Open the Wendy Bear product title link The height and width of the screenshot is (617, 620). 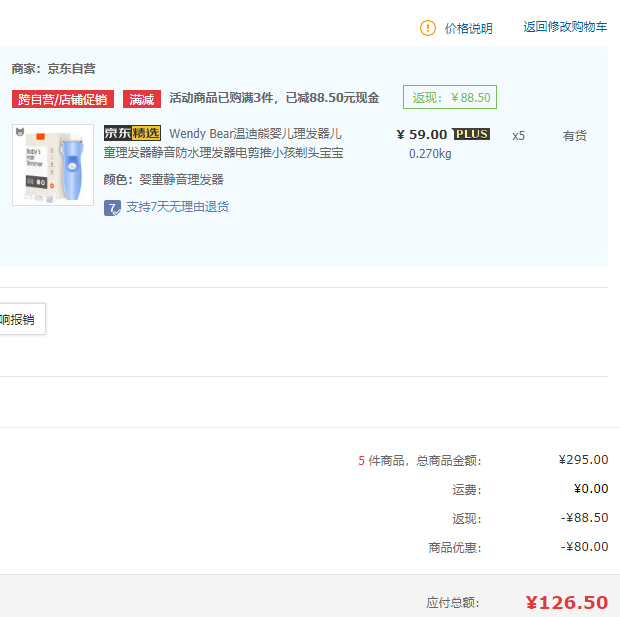[x=224, y=143]
